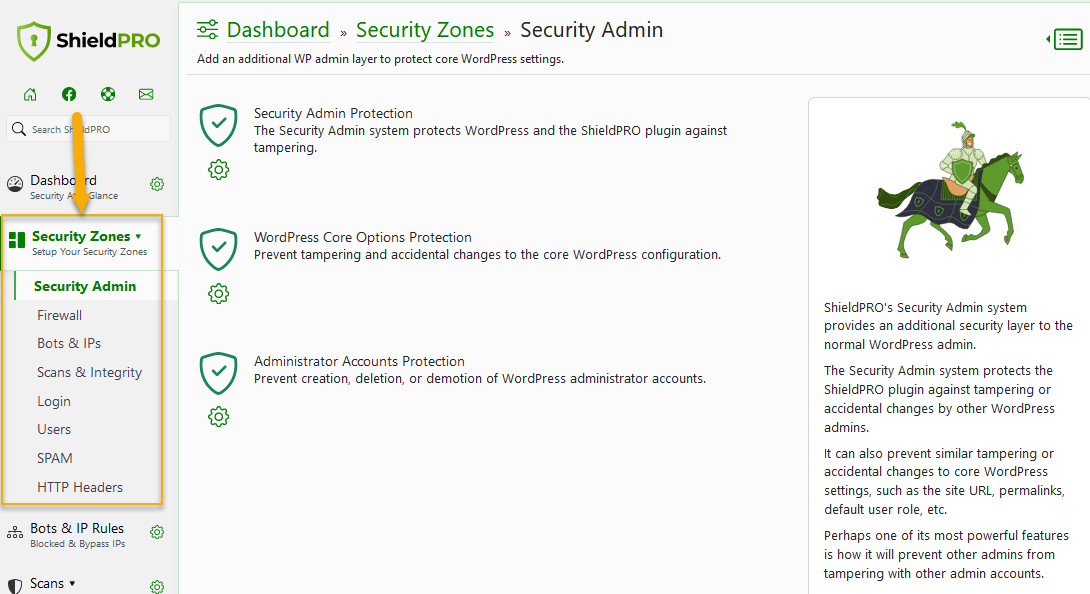Select SPAM submenu item
Screen dimensions: 1090x594
(x=54, y=458)
